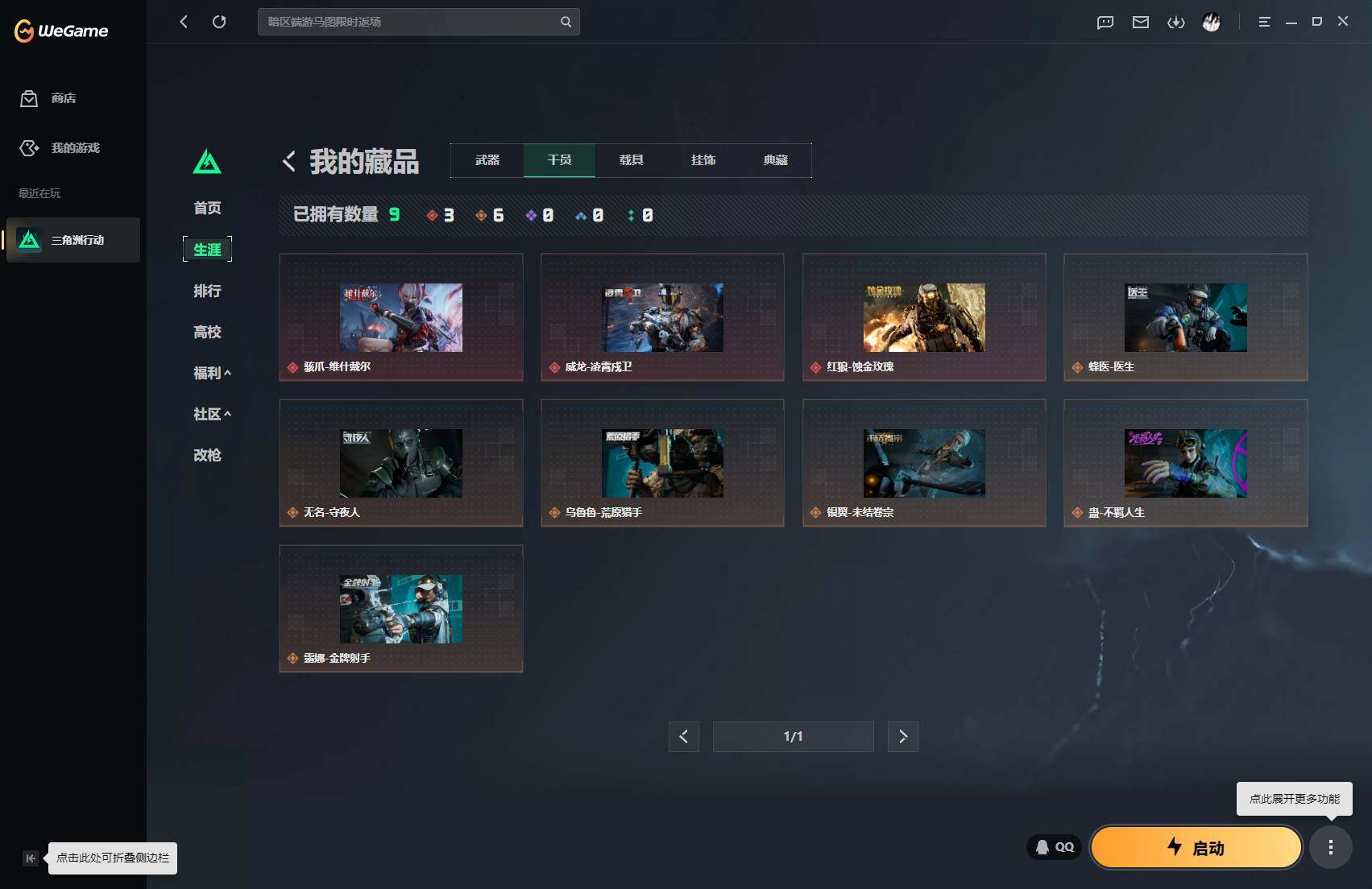
Task: Open the 无名-守夜人 operator card
Action: (x=401, y=463)
